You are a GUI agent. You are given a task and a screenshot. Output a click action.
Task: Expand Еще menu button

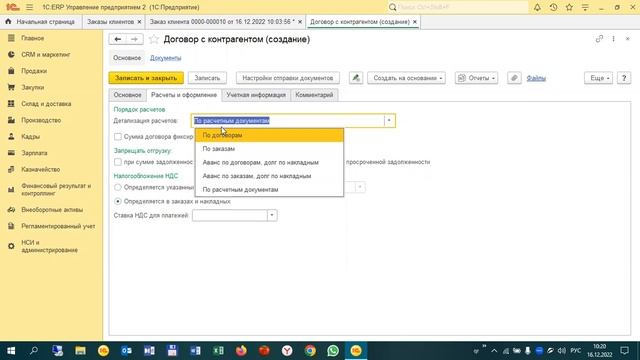pos(598,78)
